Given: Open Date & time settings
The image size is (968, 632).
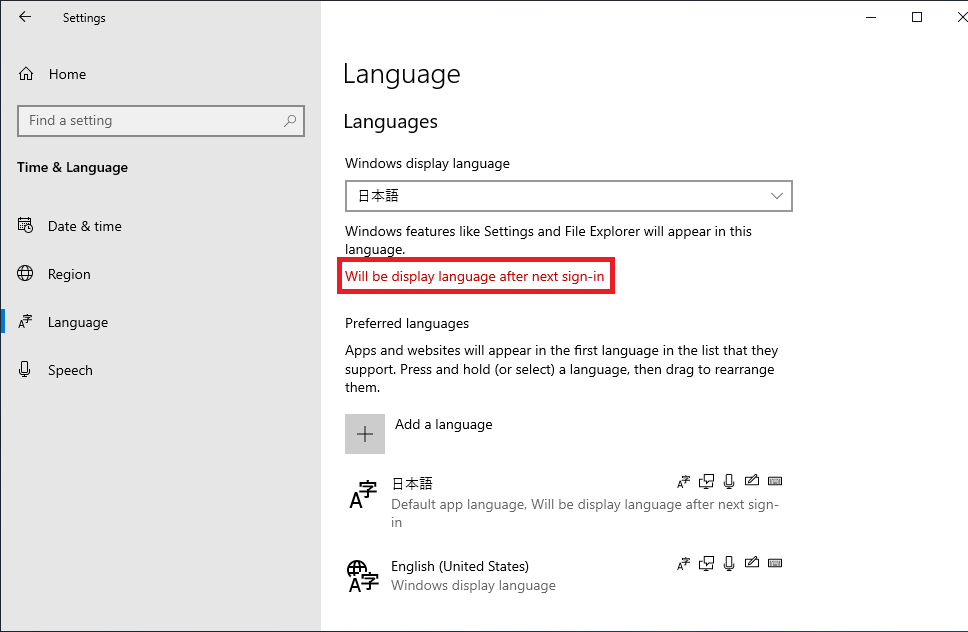Looking at the screenshot, I should (85, 226).
